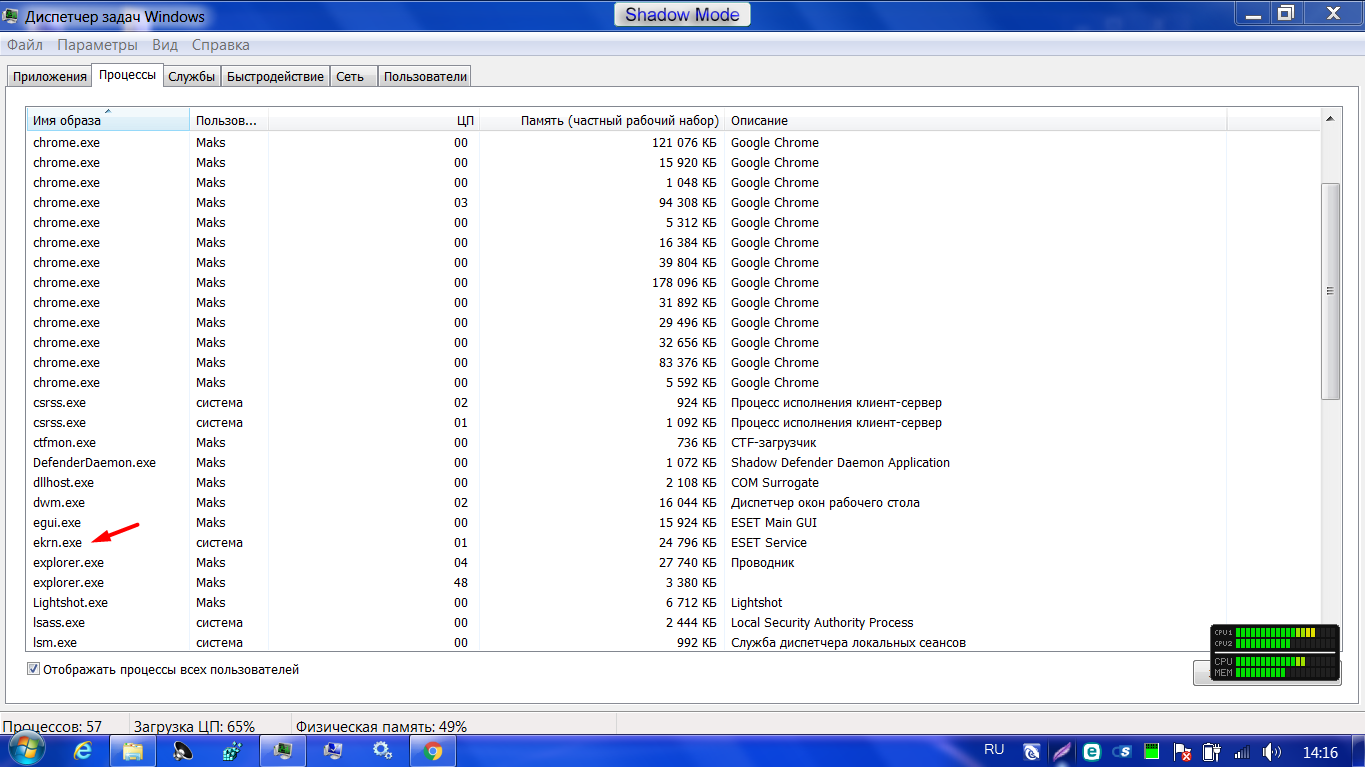The image size is (1365, 767).
Task: Open the ESET tray icon
Action: tap(1091, 752)
